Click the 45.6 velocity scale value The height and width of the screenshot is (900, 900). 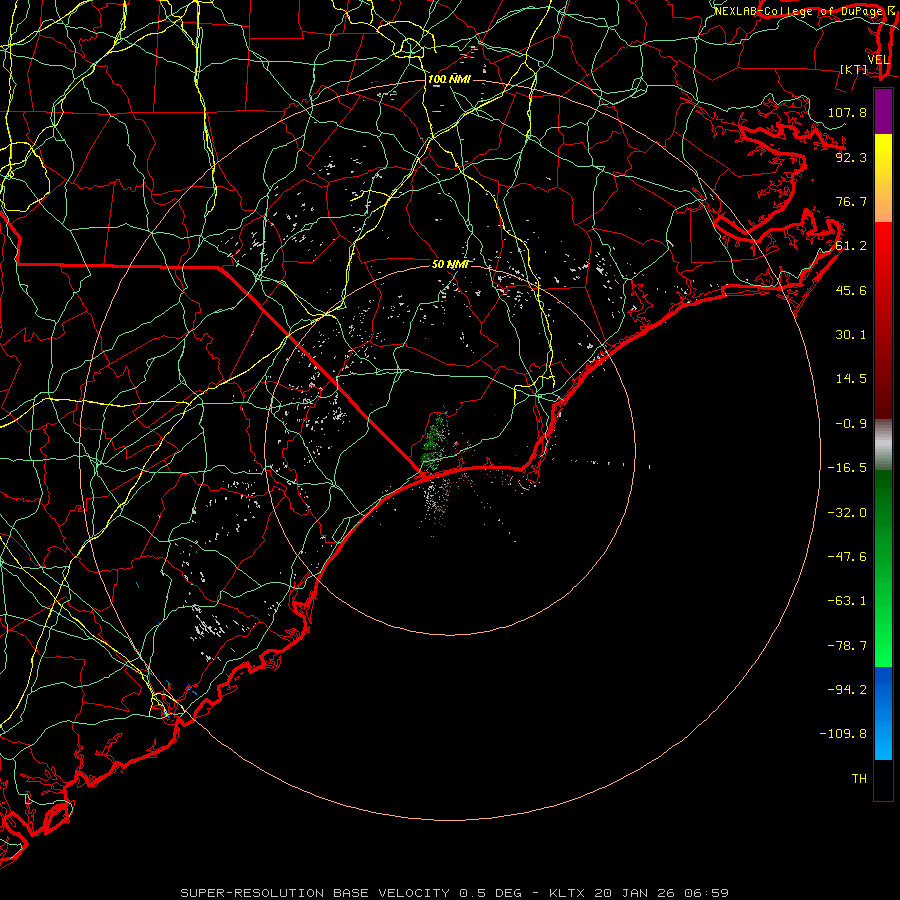point(851,290)
